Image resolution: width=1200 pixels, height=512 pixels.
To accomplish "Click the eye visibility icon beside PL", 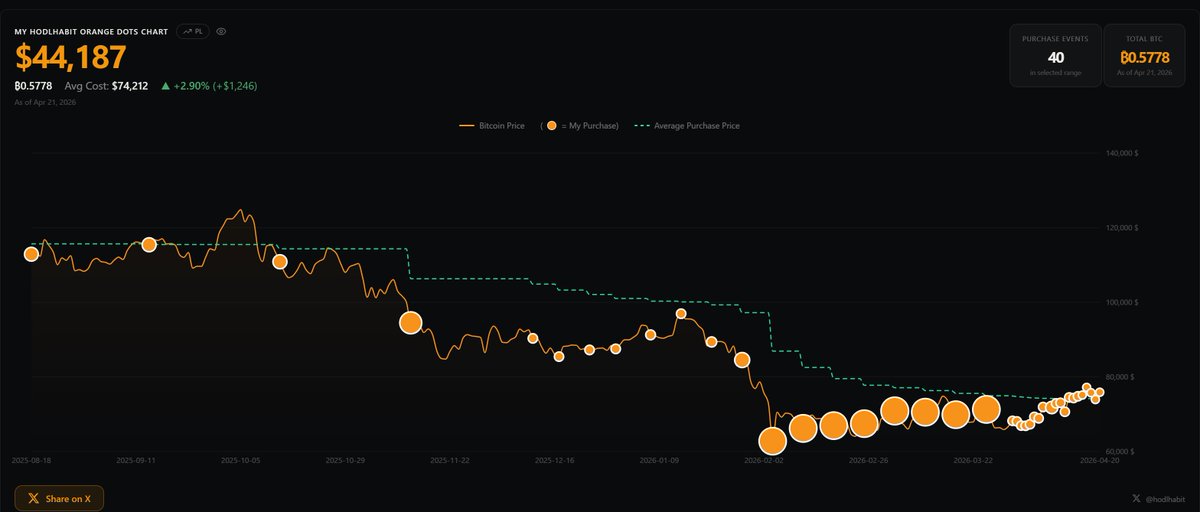I will point(221,31).
